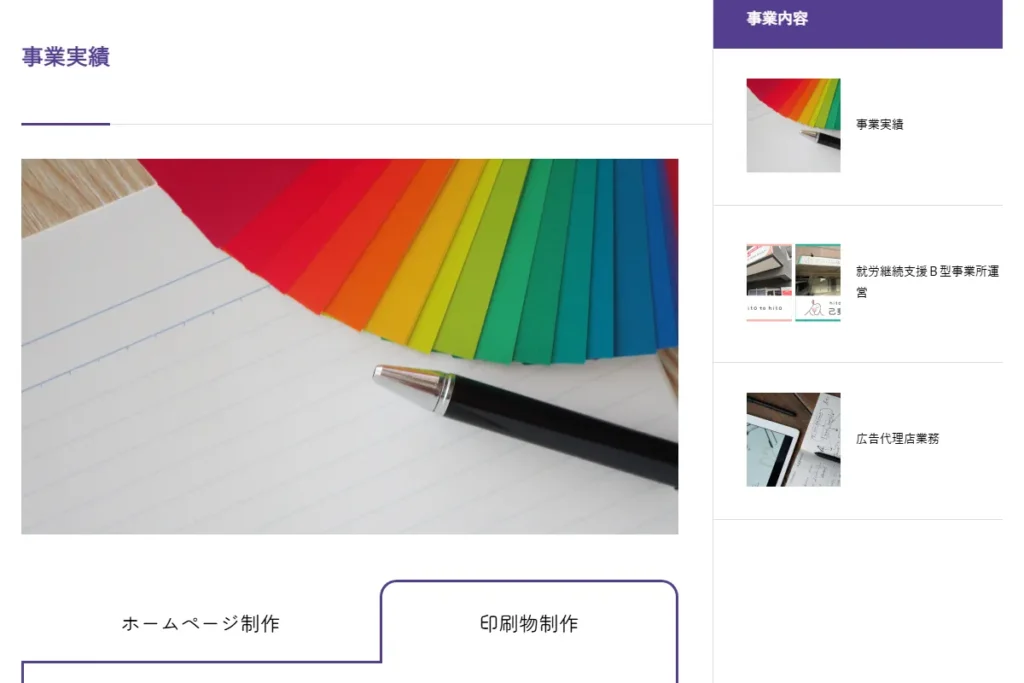Click the 事業内容 purple sidebar header
Screen dimensions: 1024x683
coord(857,24)
